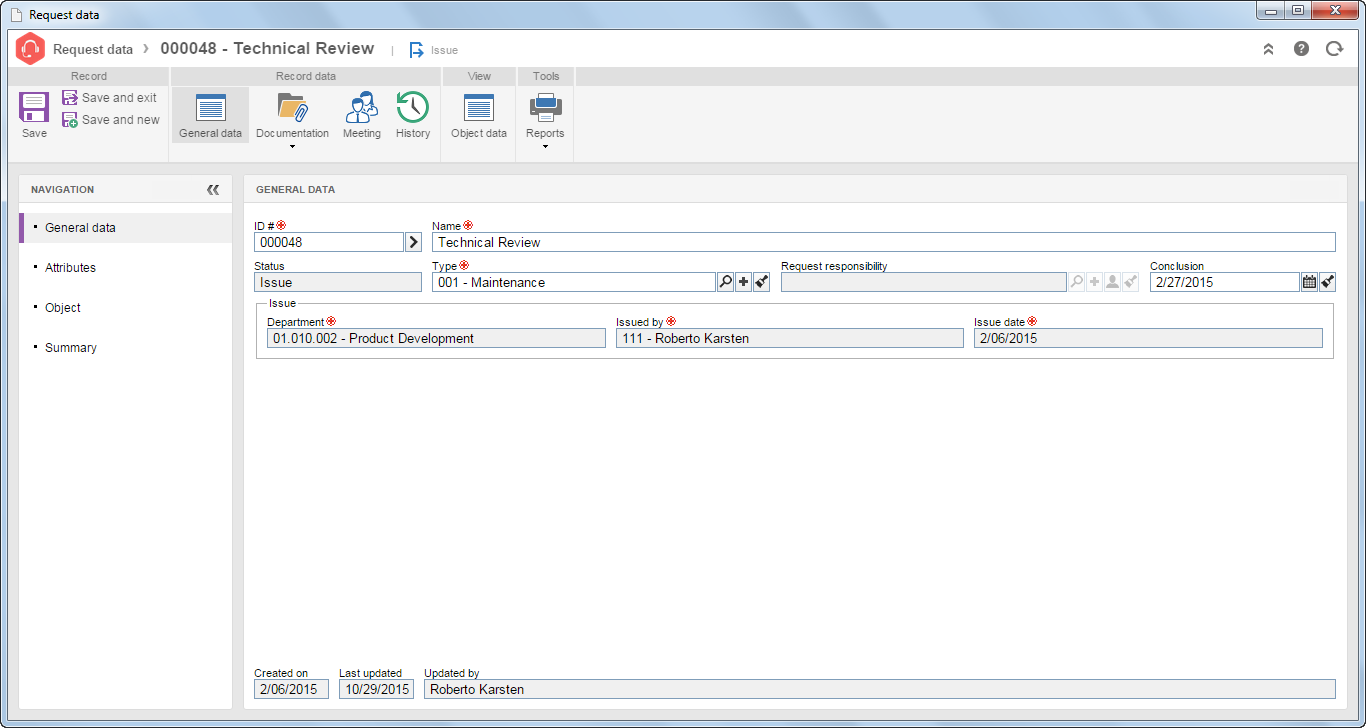Click Save and new
The image size is (1366, 728).
[110, 120]
